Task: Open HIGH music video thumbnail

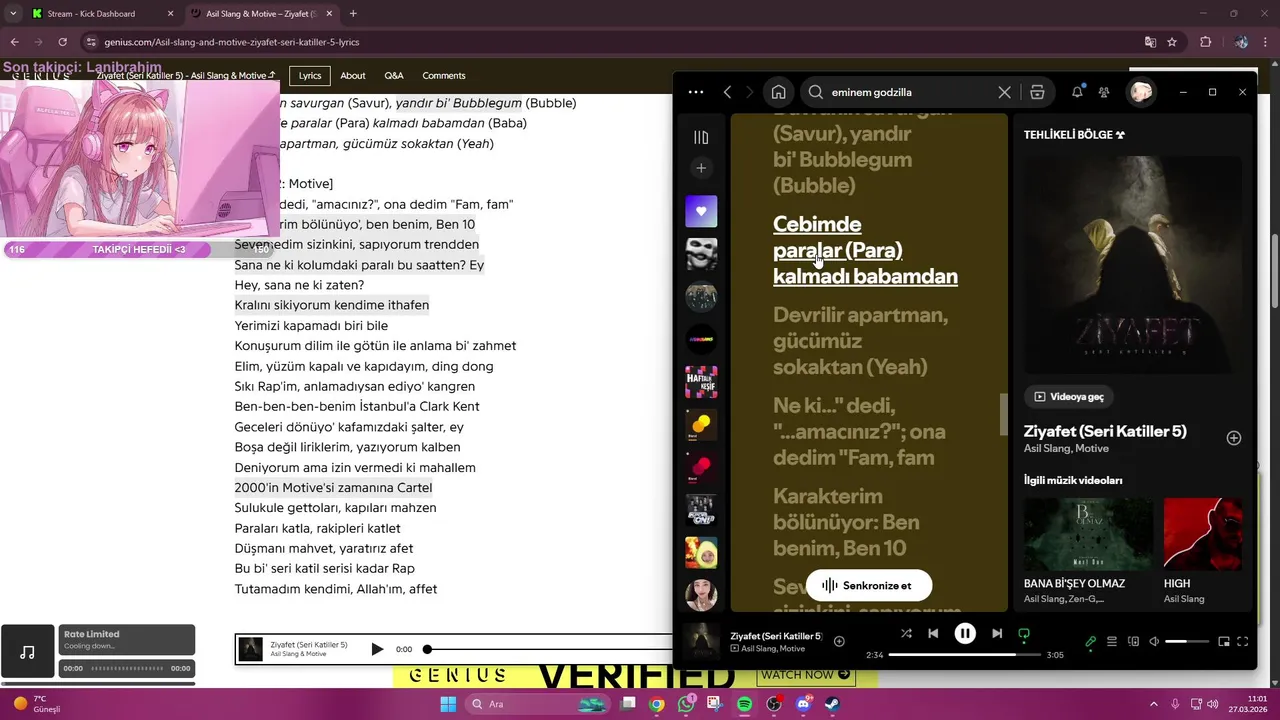Action: [1203, 533]
